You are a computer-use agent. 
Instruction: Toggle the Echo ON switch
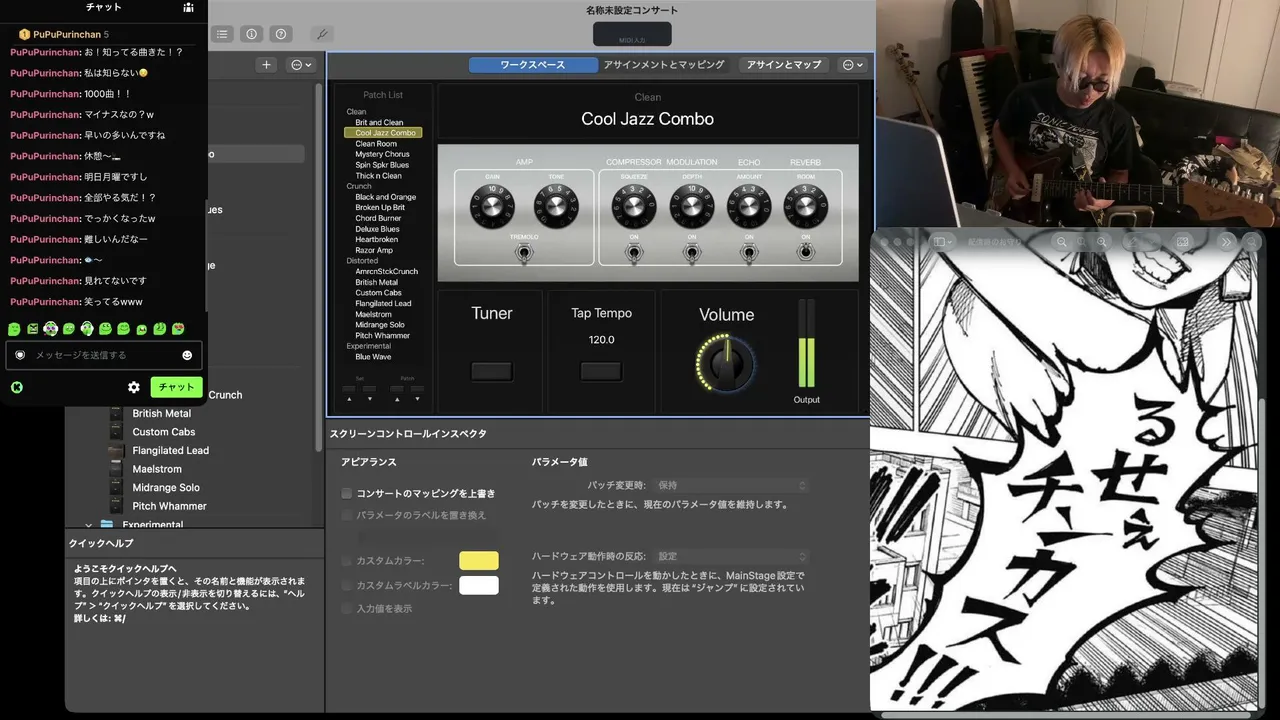pos(749,253)
